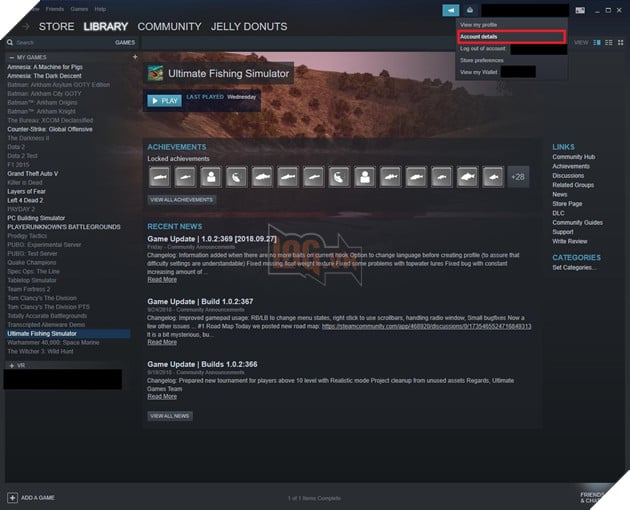Select Left 4 Dead 2

pos(25,201)
